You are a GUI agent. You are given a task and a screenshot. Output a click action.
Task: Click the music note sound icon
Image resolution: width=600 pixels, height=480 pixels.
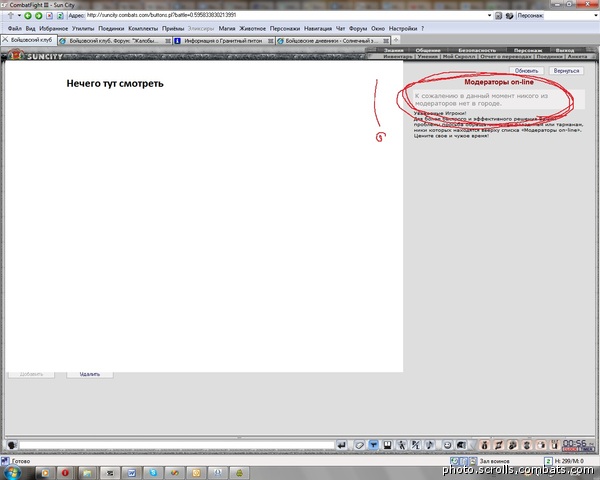click(x=430, y=445)
